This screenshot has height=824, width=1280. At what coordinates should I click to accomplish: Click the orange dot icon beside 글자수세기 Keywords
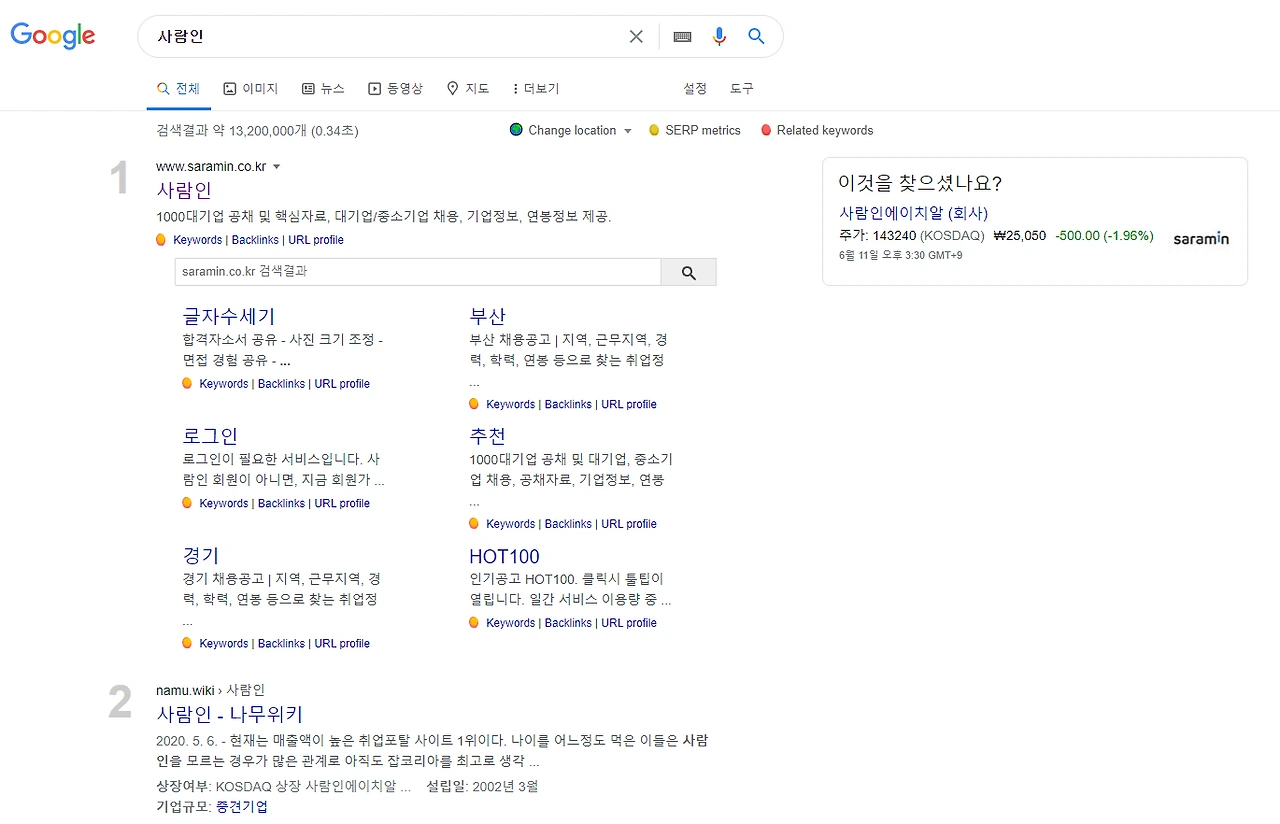187,383
